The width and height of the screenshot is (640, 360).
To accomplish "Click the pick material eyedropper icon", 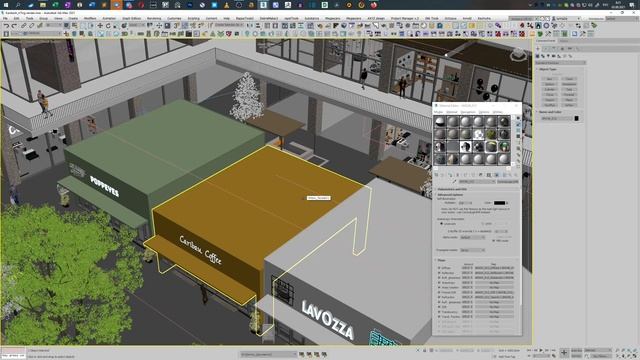I will point(455,182).
